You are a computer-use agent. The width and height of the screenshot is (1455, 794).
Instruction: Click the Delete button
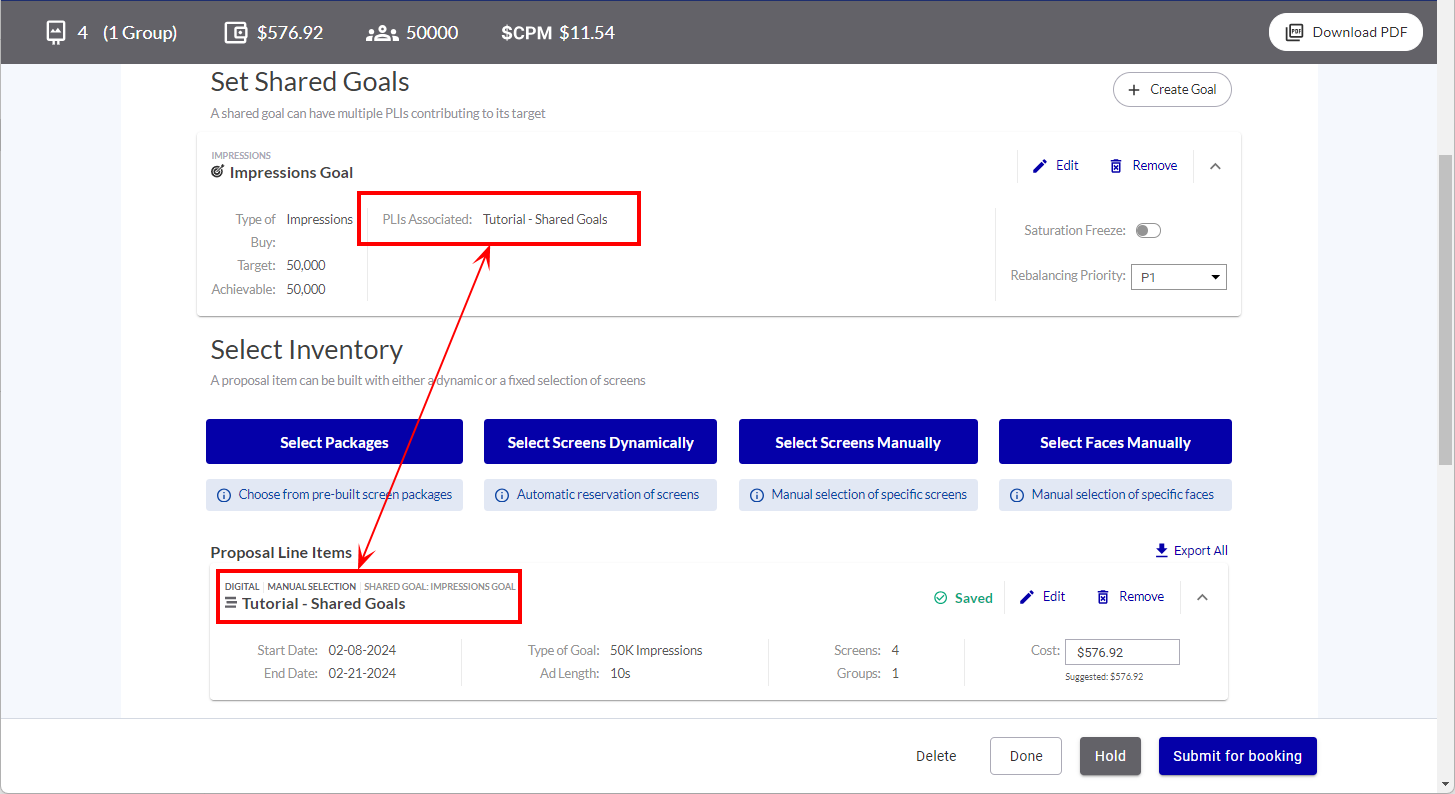[x=936, y=756]
